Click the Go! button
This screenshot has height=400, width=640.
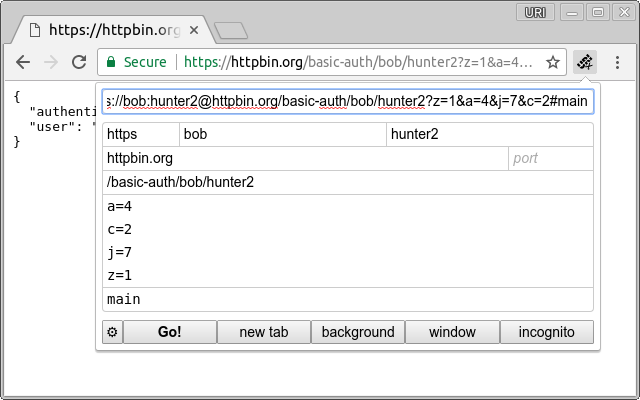(170, 332)
